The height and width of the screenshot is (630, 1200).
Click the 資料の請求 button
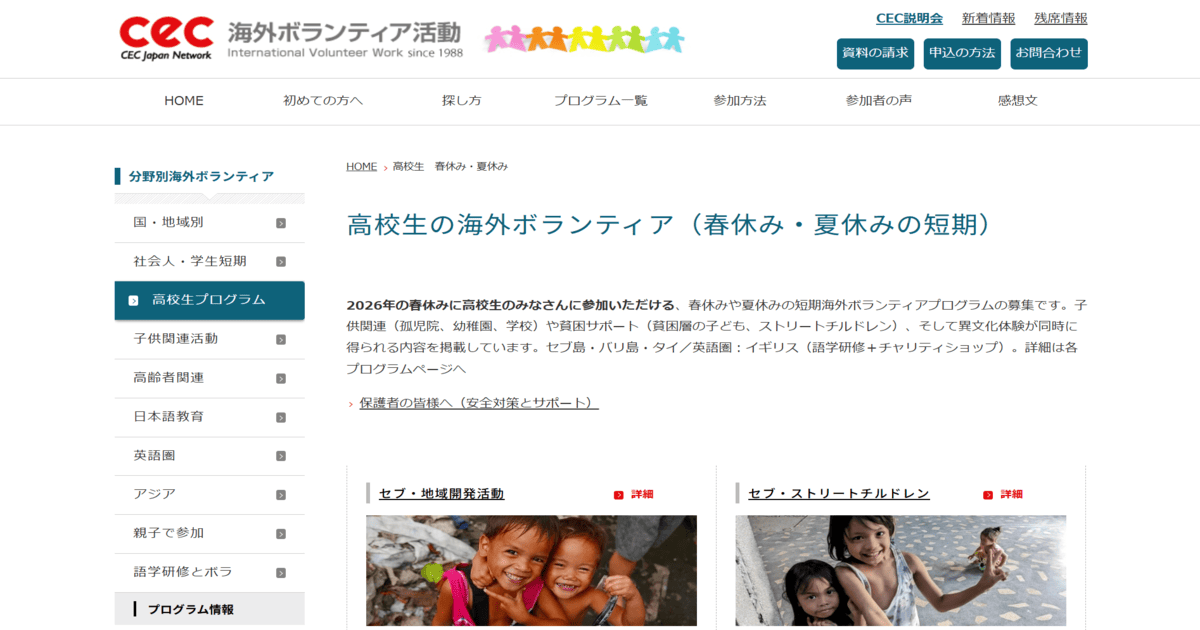point(875,54)
